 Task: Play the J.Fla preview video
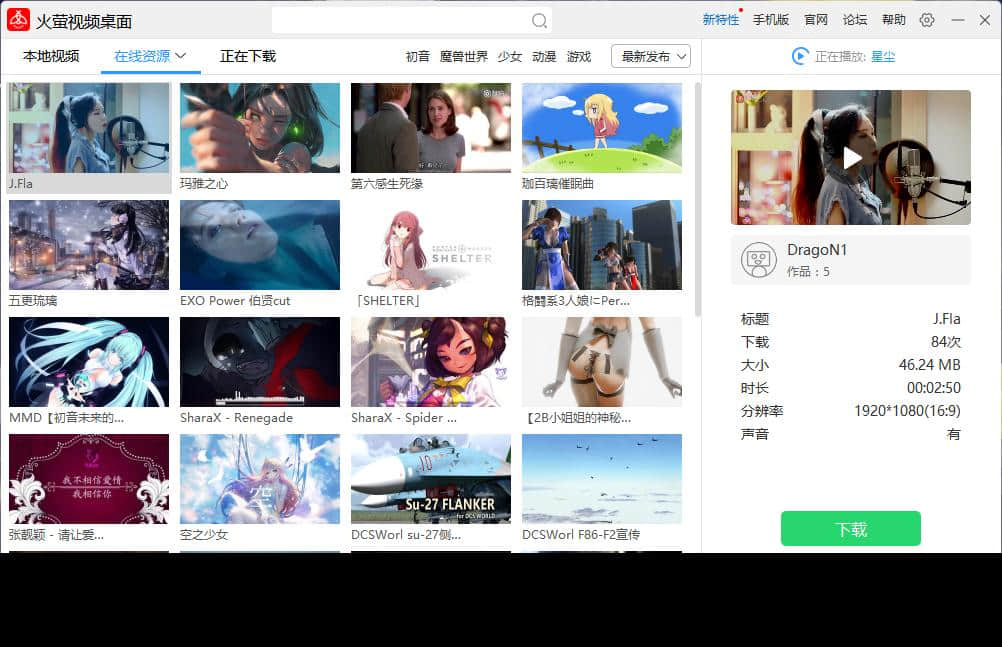tap(851, 158)
